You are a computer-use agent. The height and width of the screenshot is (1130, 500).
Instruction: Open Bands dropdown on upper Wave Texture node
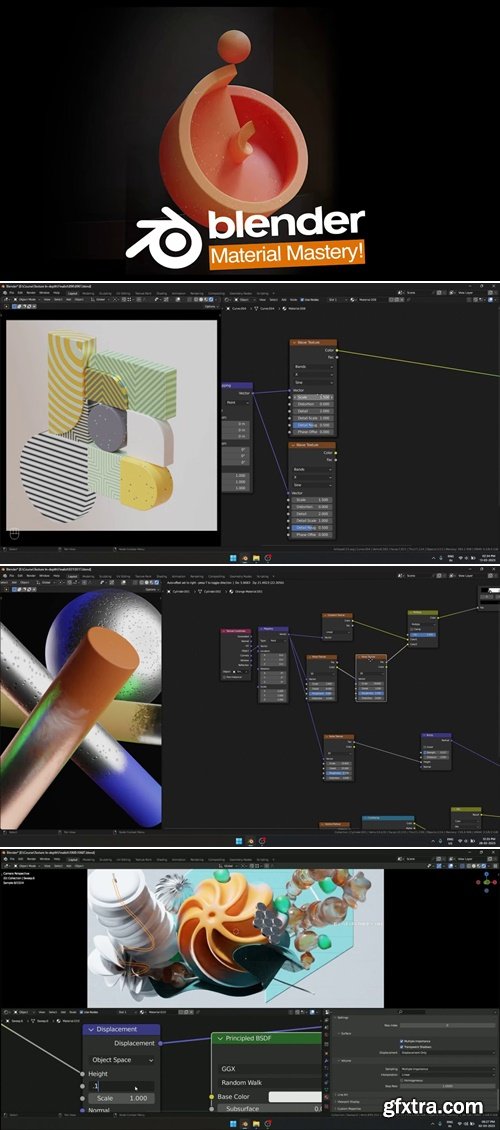[313, 368]
